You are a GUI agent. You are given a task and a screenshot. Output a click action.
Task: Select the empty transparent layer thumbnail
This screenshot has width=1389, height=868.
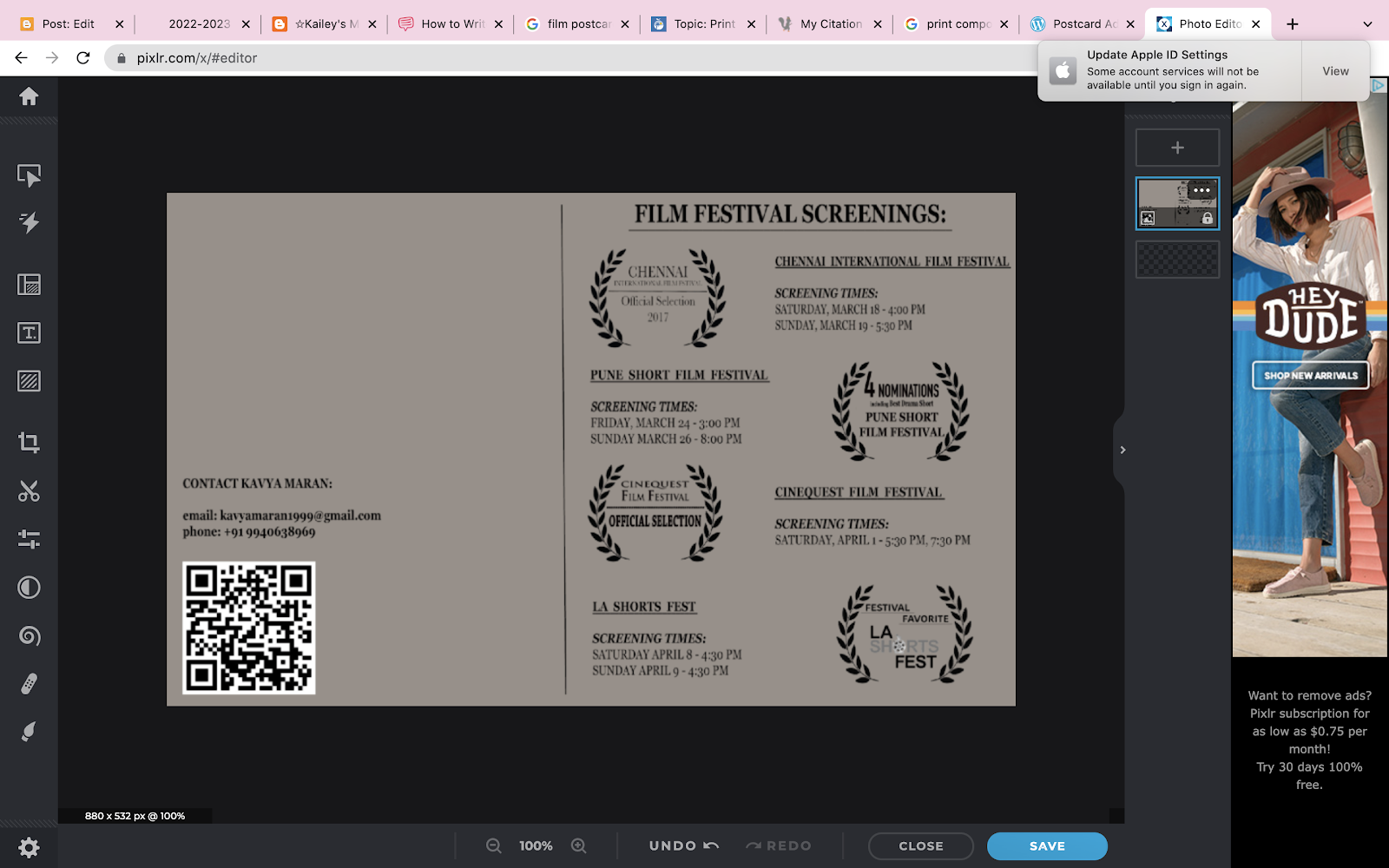(1177, 260)
